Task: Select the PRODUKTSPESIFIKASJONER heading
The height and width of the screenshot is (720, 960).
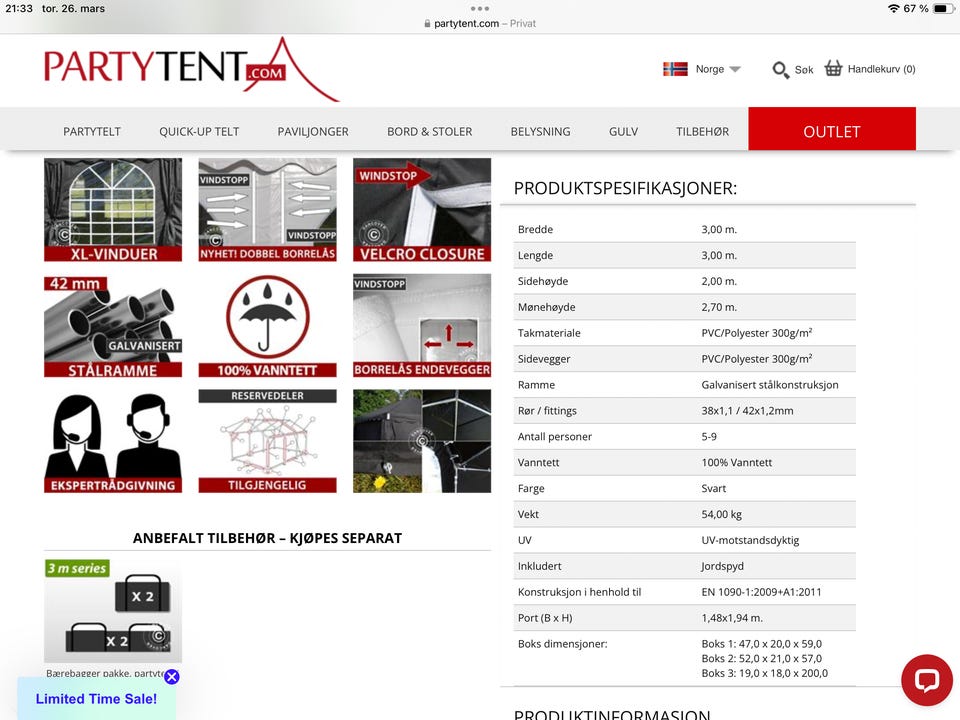Action: [x=625, y=188]
